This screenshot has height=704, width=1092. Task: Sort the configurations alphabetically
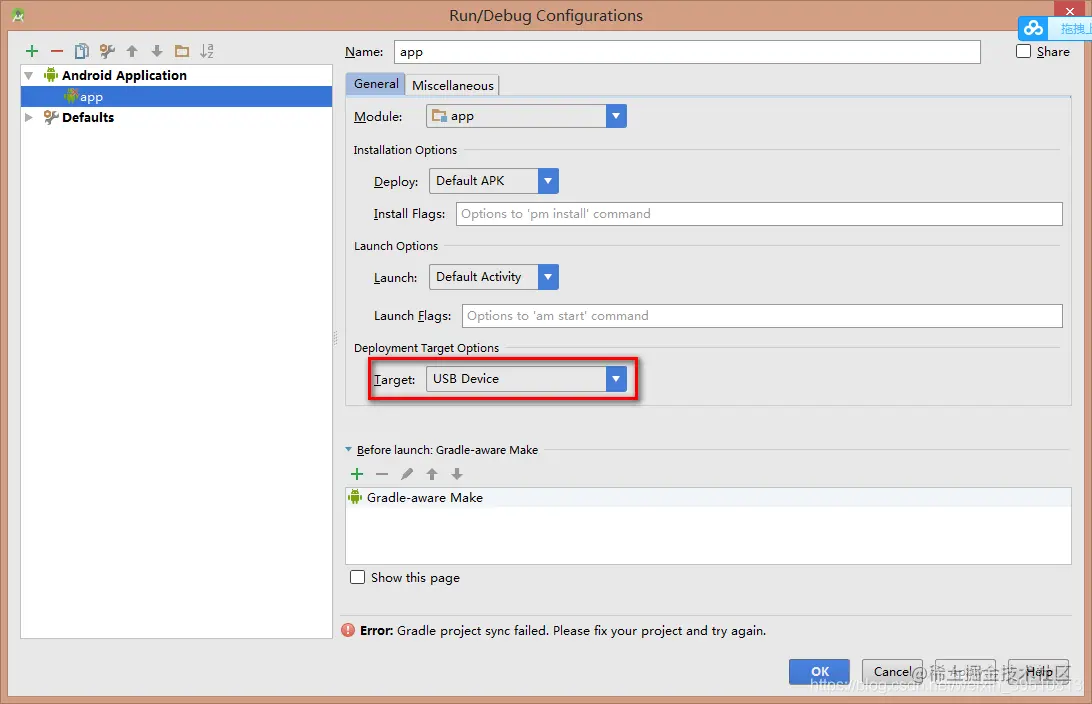tap(207, 51)
